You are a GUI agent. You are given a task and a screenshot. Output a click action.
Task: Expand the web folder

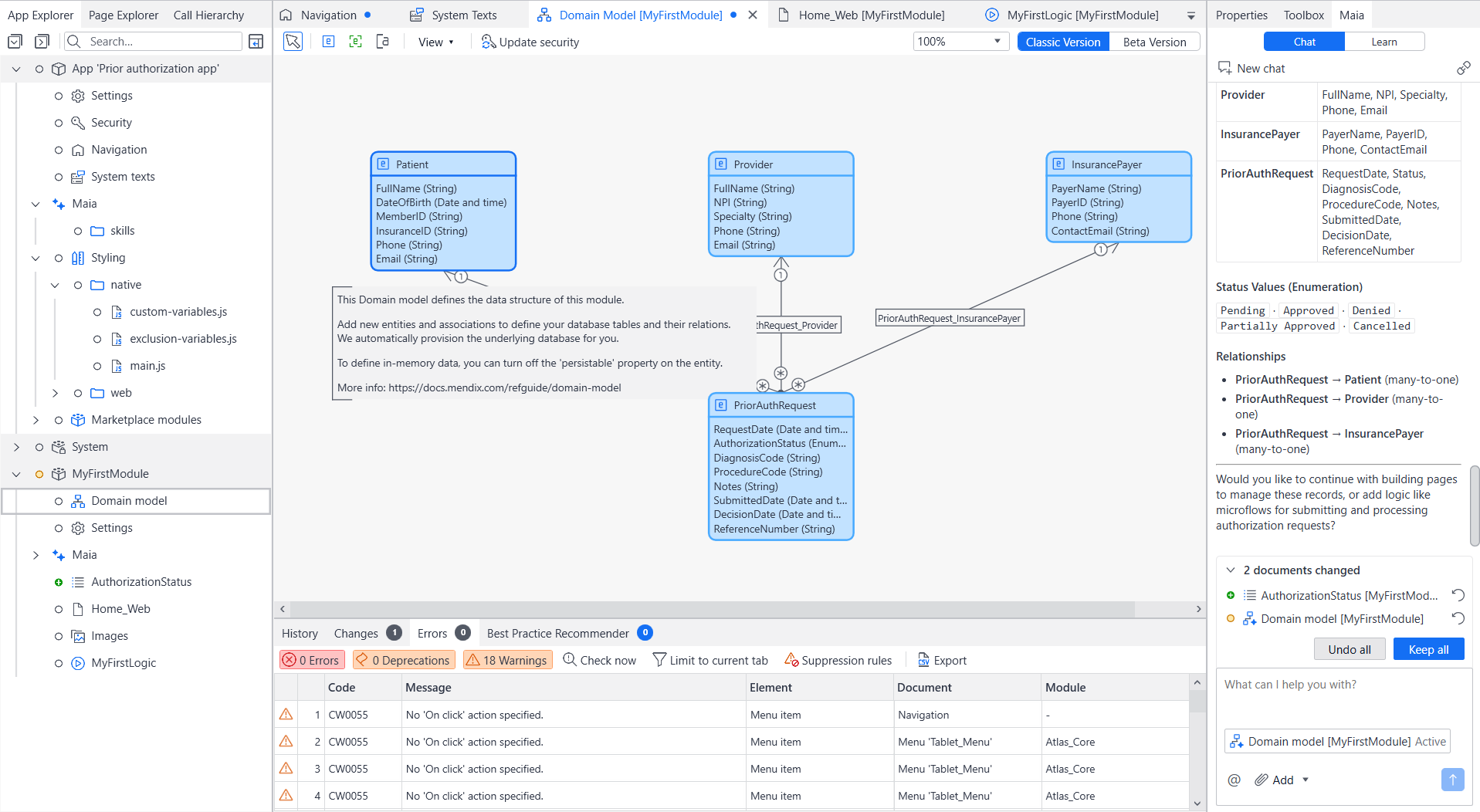coord(55,393)
